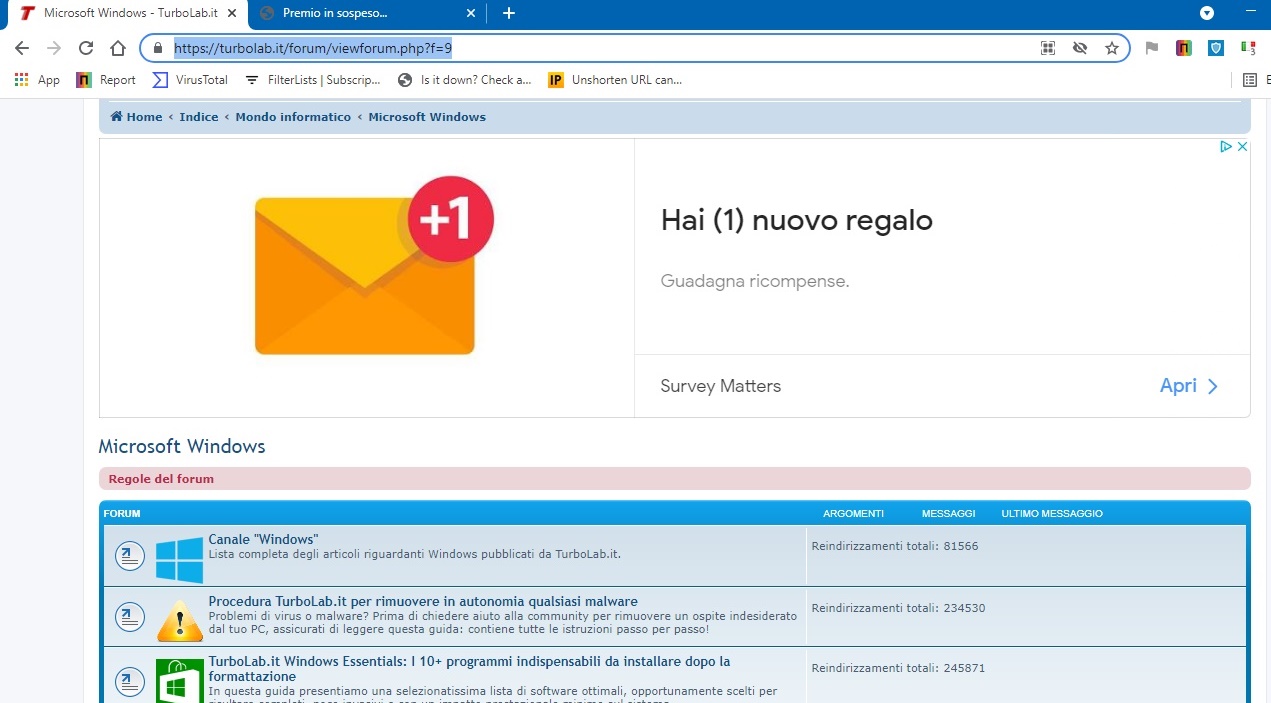This screenshot has height=703, width=1271.
Task: Click 'Reindirizzamenti totali: 234530' text
Action: (x=898, y=608)
